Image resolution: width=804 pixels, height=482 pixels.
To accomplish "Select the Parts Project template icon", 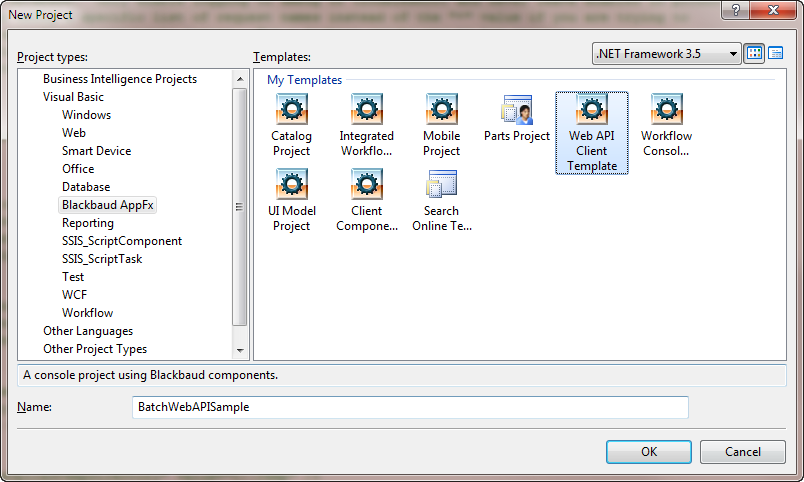I will (516, 110).
